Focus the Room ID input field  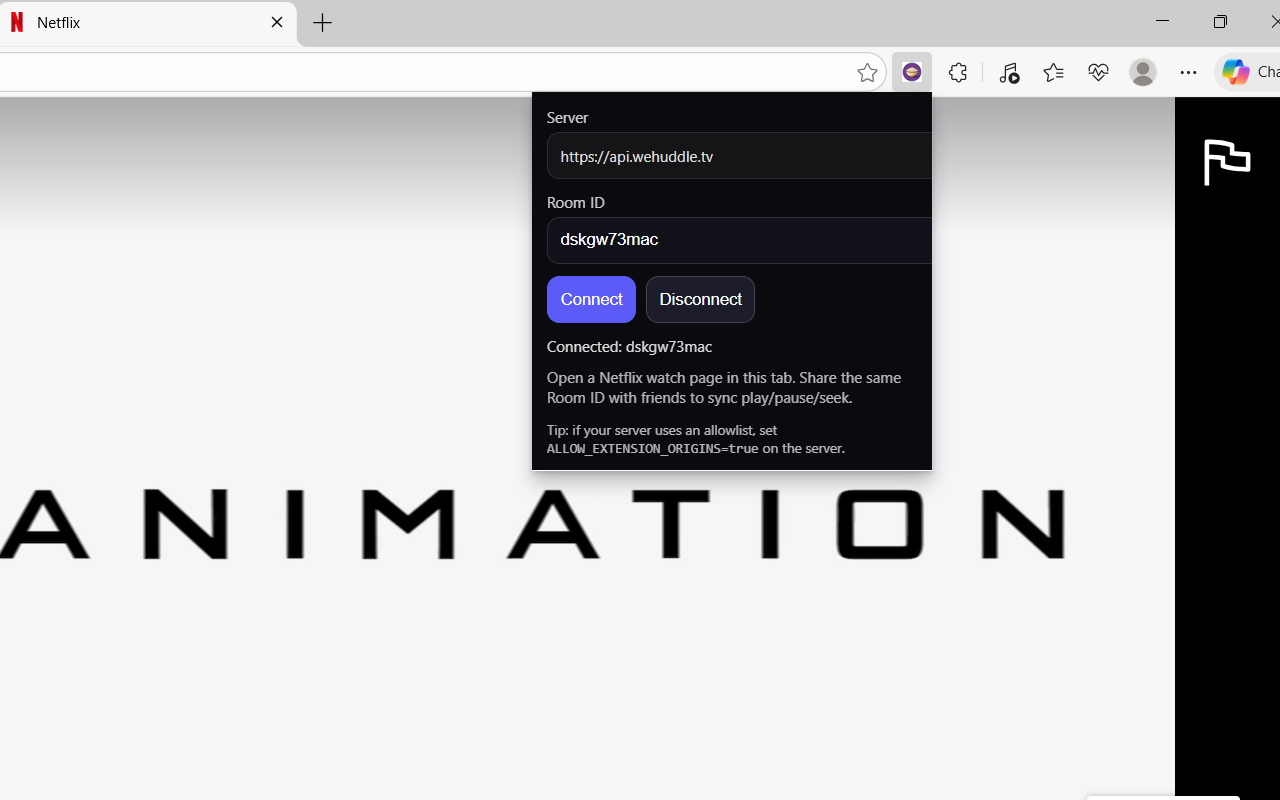(739, 240)
